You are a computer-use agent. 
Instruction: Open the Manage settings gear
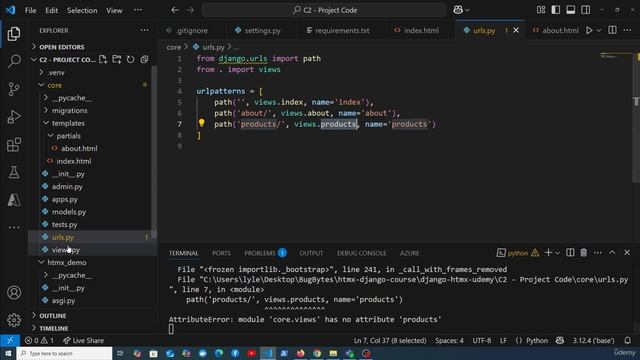[x=14, y=320]
